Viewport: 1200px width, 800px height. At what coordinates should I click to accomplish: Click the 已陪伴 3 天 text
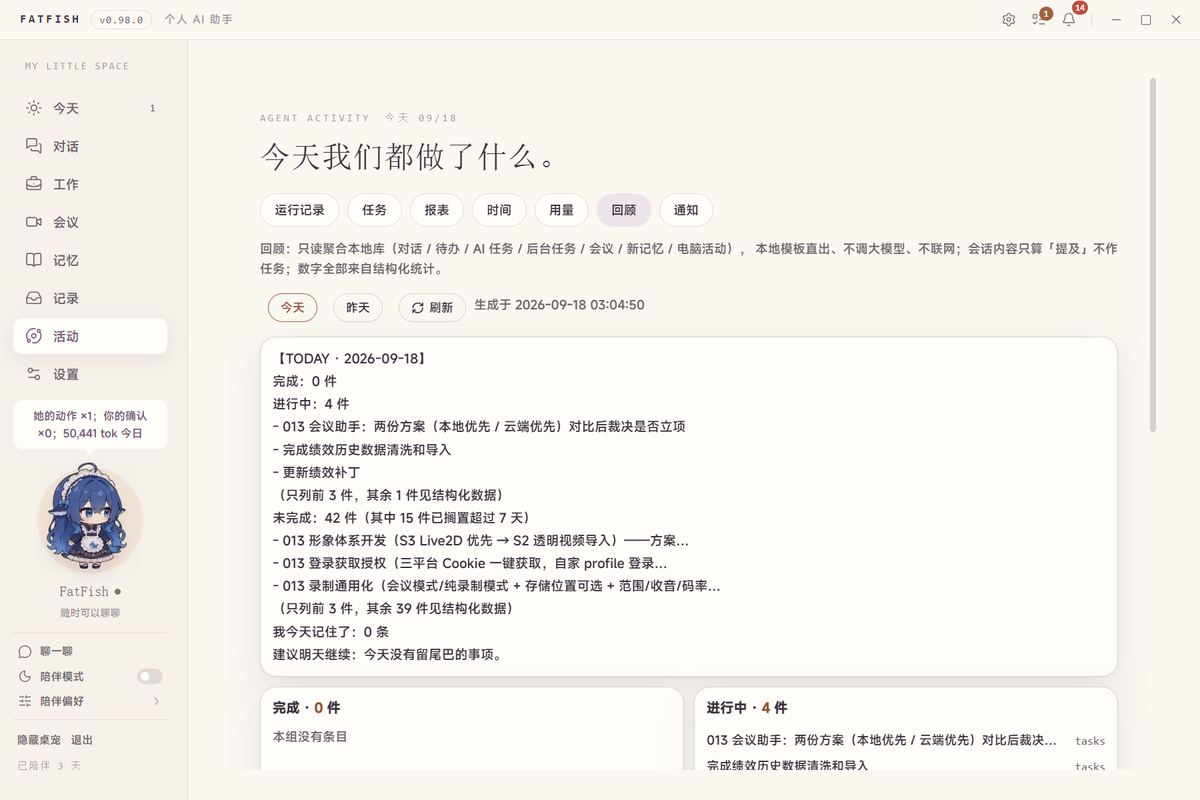[x=49, y=765]
